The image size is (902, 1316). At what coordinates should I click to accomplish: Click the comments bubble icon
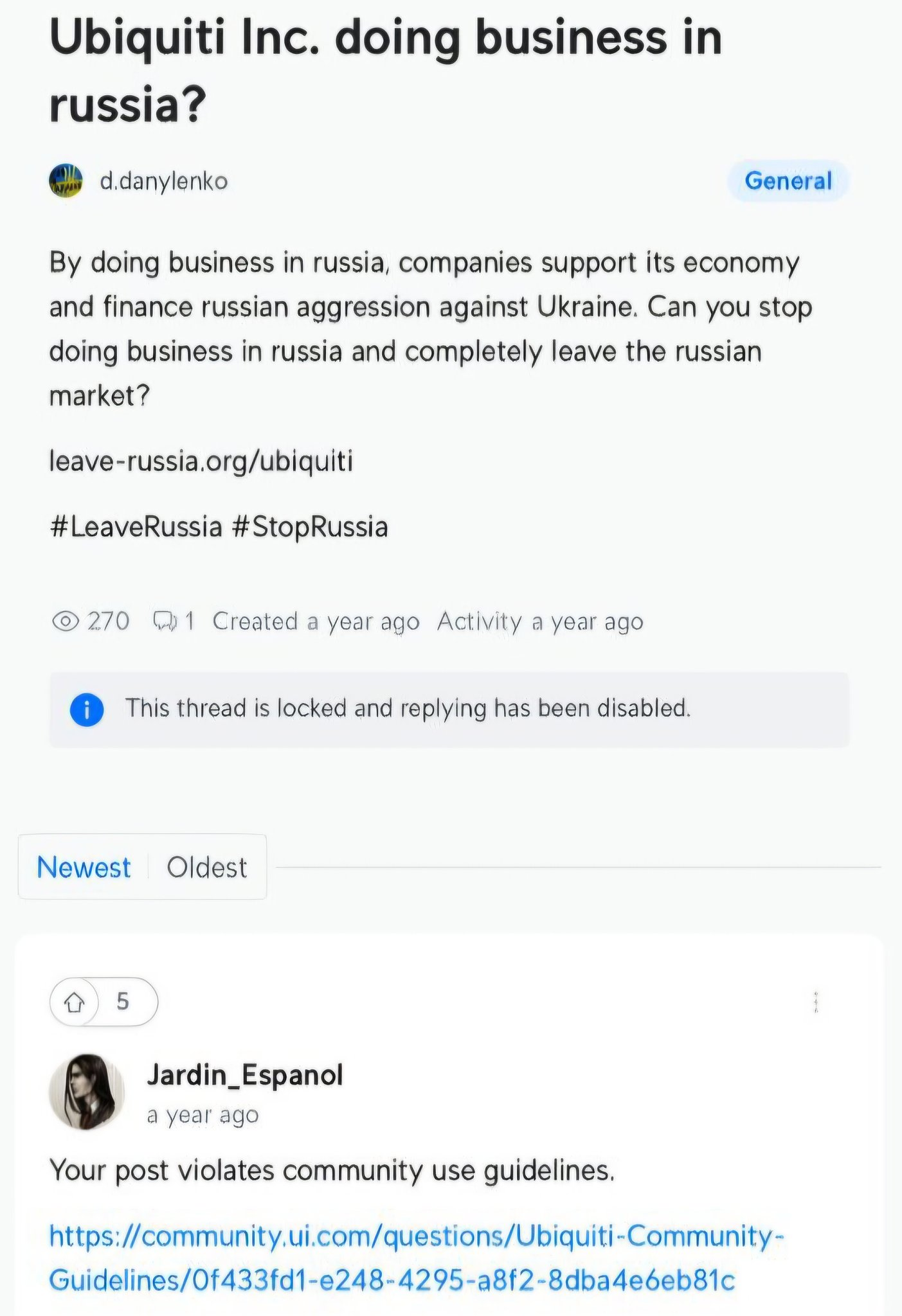click(x=165, y=621)
